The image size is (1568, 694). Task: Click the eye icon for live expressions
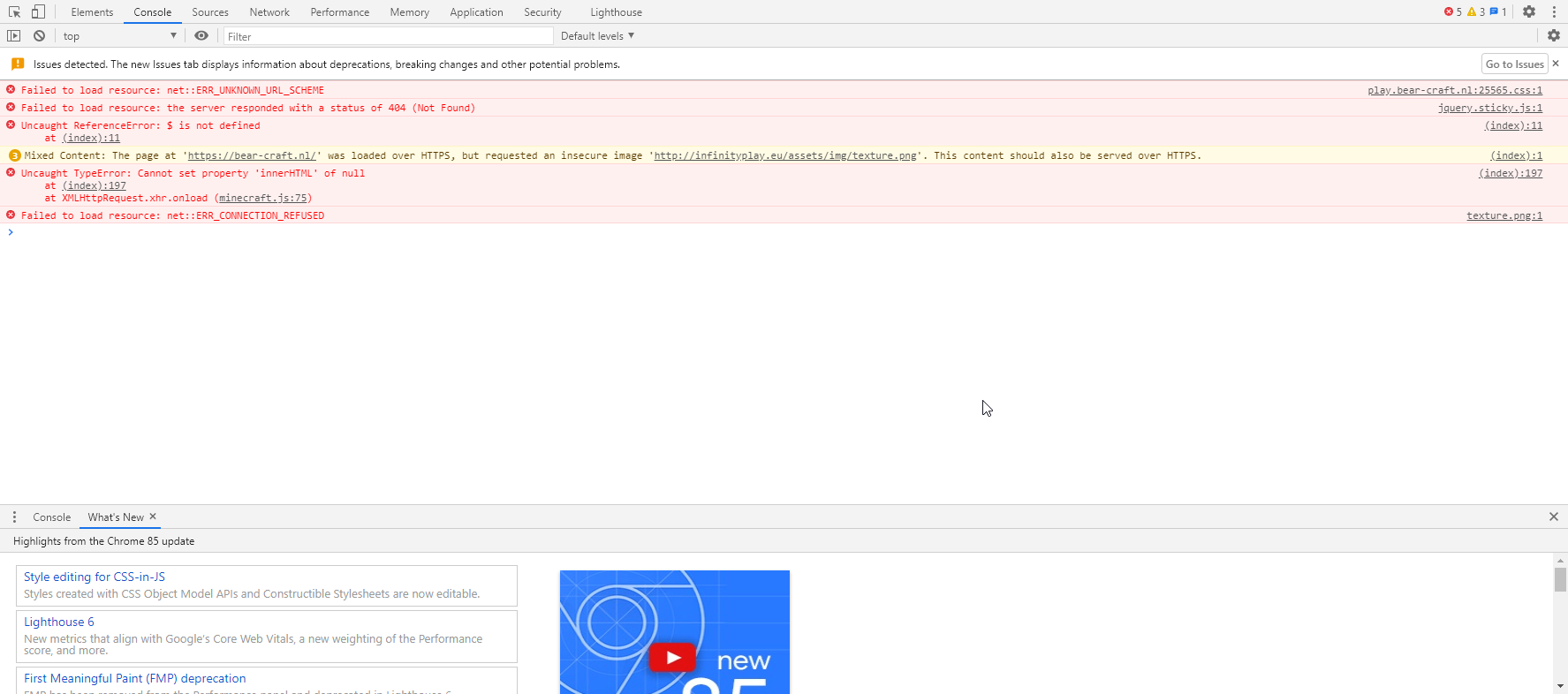201,36
